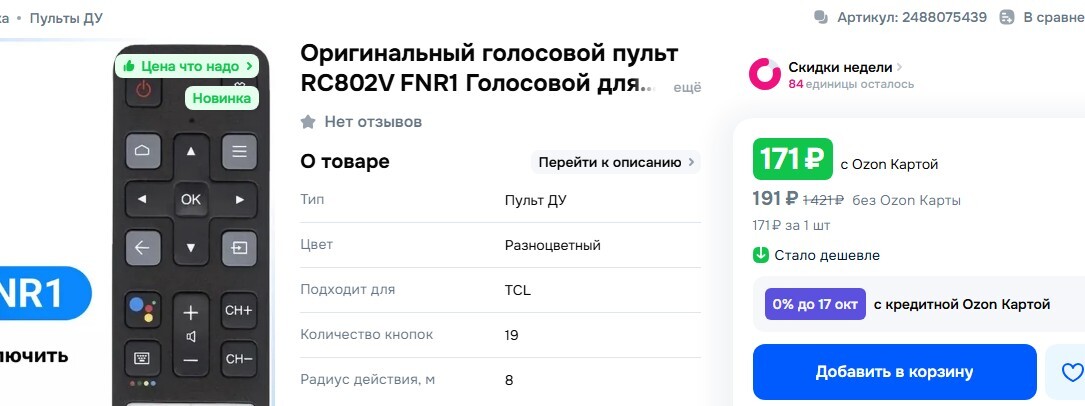Viewport: 1085px width, 406px height.
Task: Click the TCL compatibility value
Action: click(518, 290)
